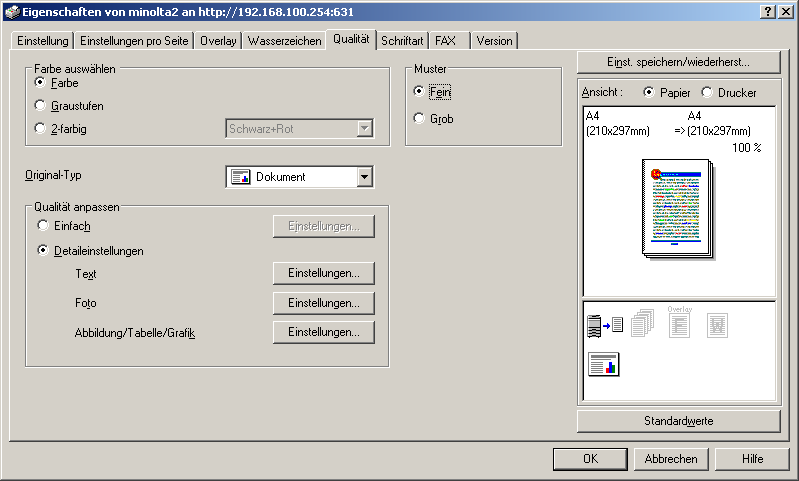Switch to the Wasserzeichen tab

(285, 41)
